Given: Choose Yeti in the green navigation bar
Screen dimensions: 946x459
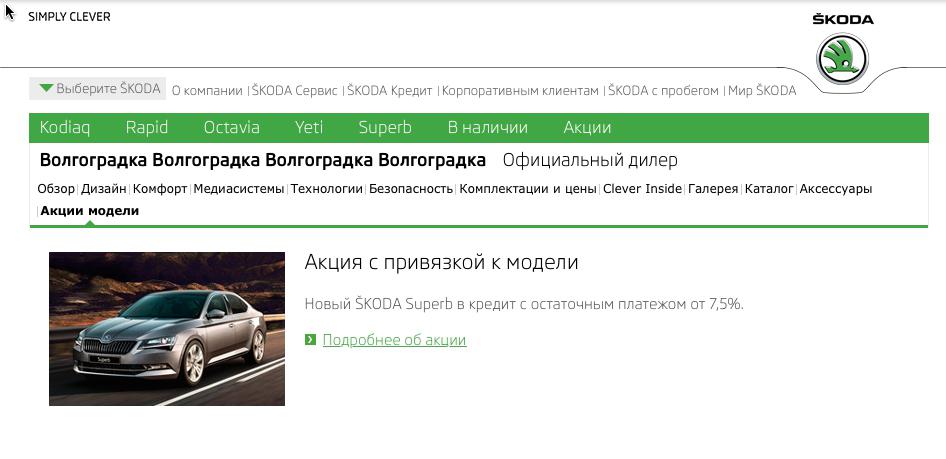Looking at the screenshot, I should 309,127.
